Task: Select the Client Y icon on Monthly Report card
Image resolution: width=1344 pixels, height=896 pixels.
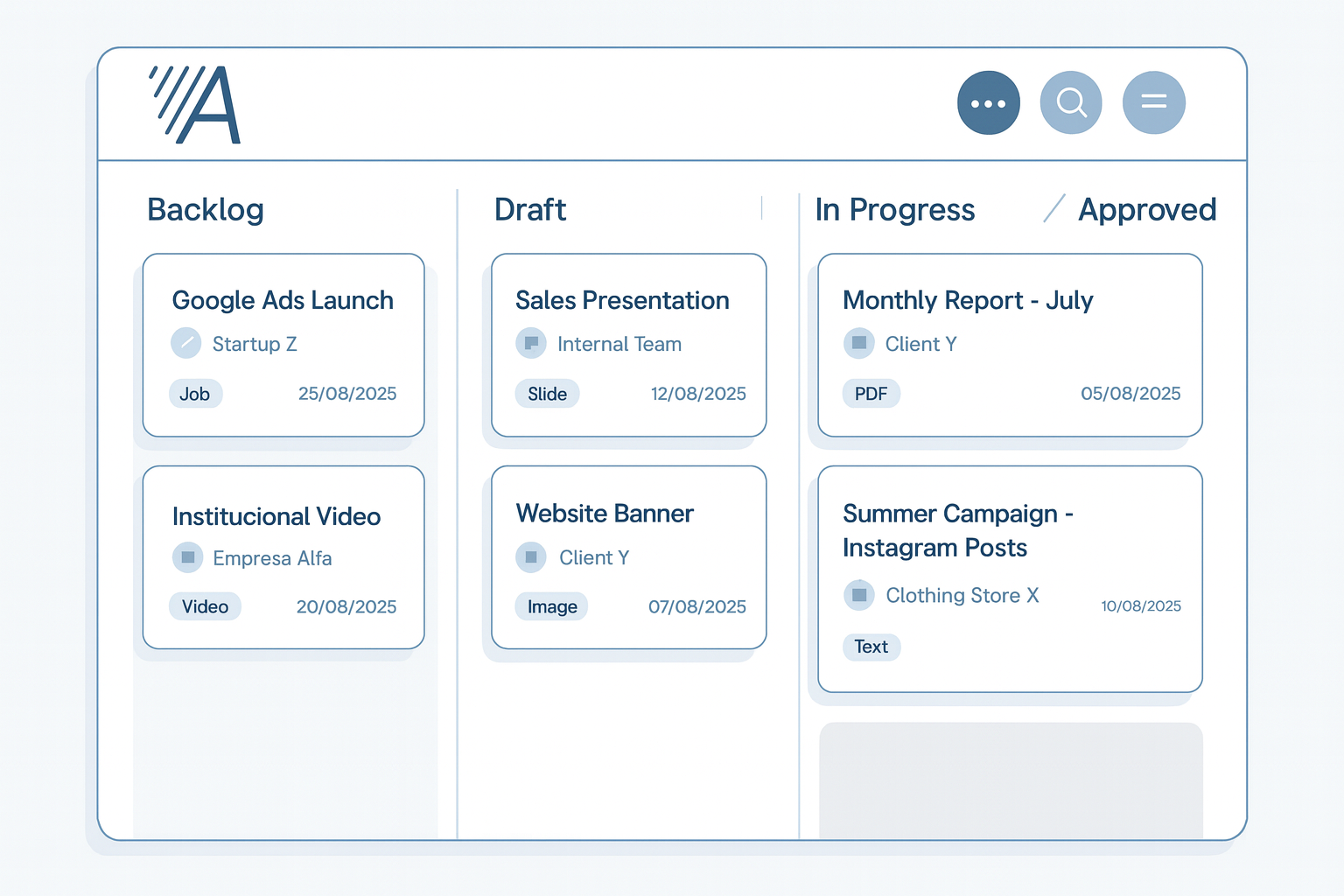Action: click(859, 343)
